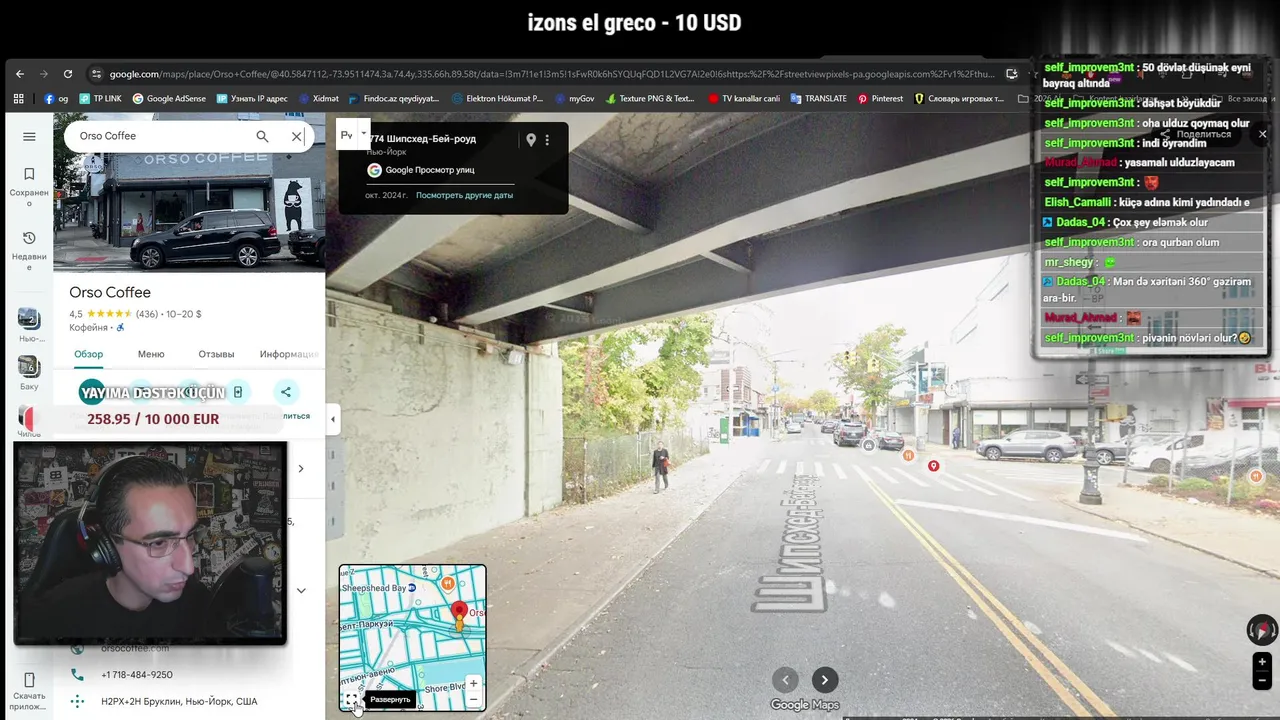This screenshot has height=720, width=1280.
Task: Click the Поделиться share button
Action: click(1195, 134)
